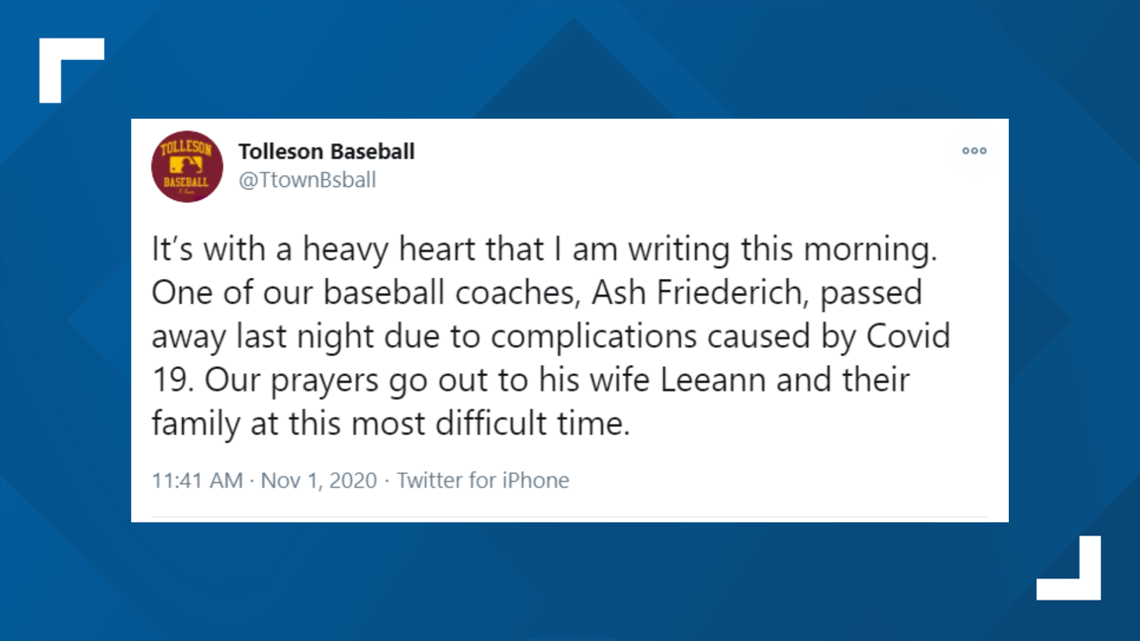Open the tweet's three-dot more options menu
The image size is (1140, 641).
(974, 151)
